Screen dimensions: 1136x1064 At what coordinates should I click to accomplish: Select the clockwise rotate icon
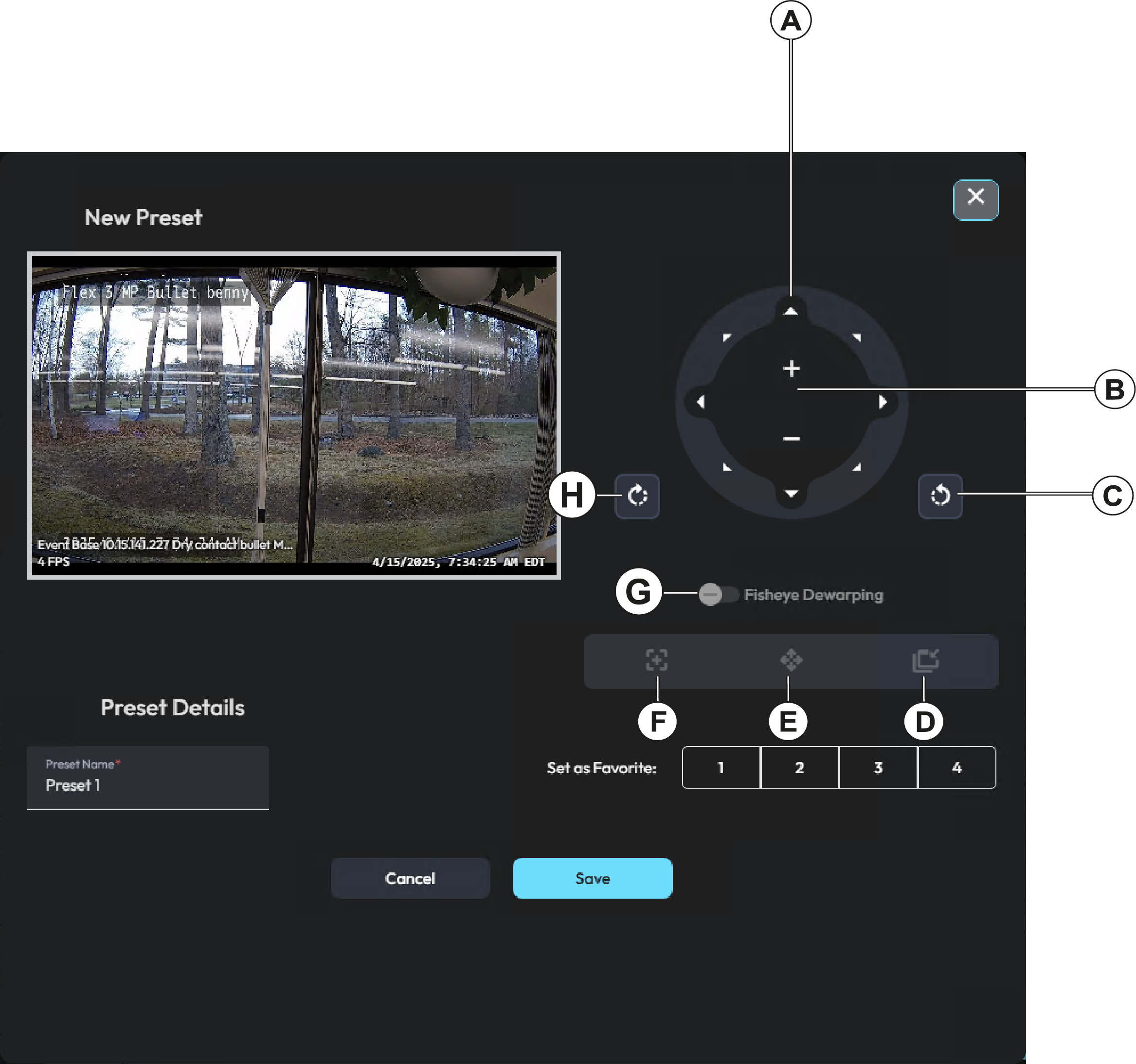tap(638, 495)
